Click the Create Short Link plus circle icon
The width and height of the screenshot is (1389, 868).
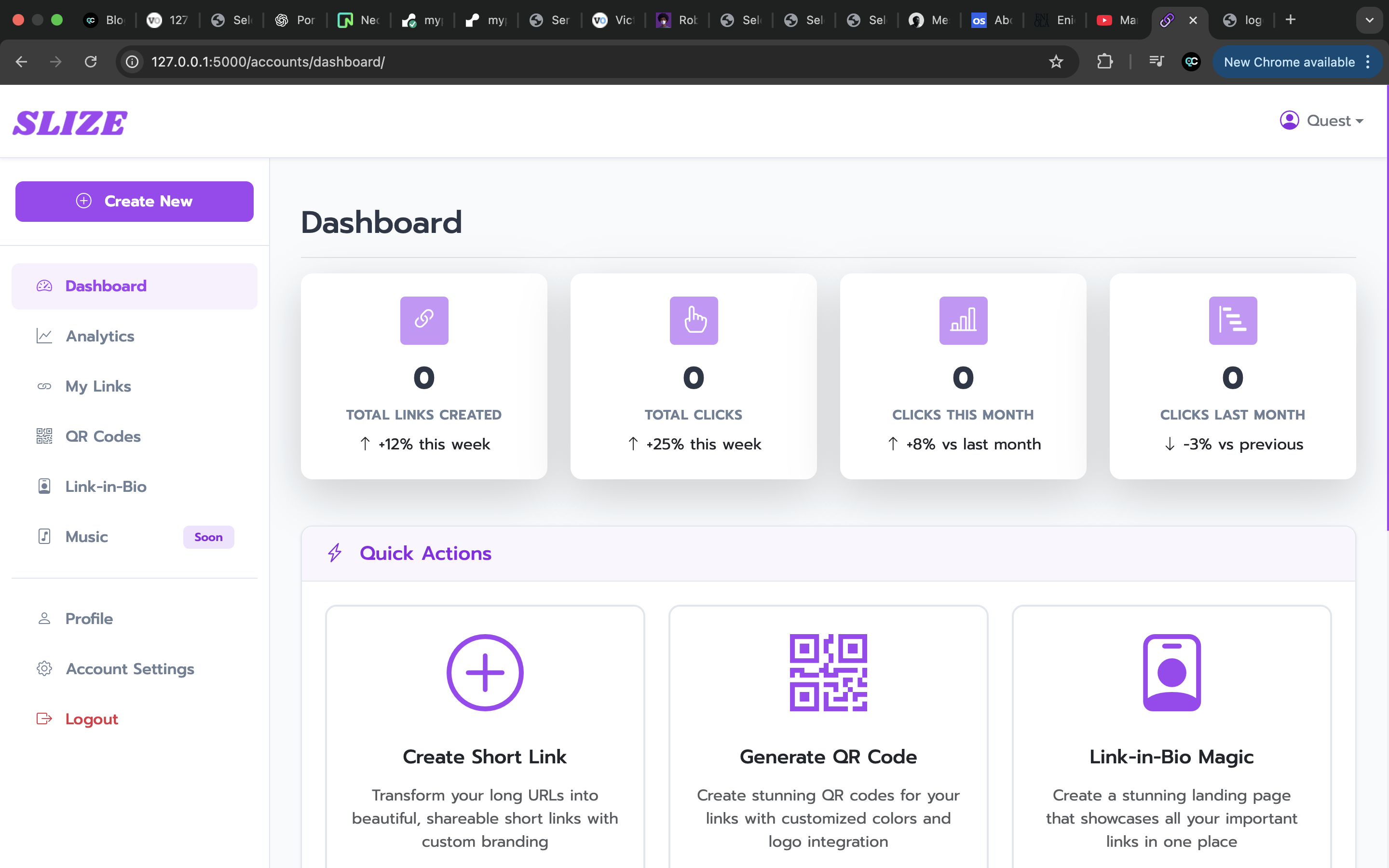(x=485, y=672)
